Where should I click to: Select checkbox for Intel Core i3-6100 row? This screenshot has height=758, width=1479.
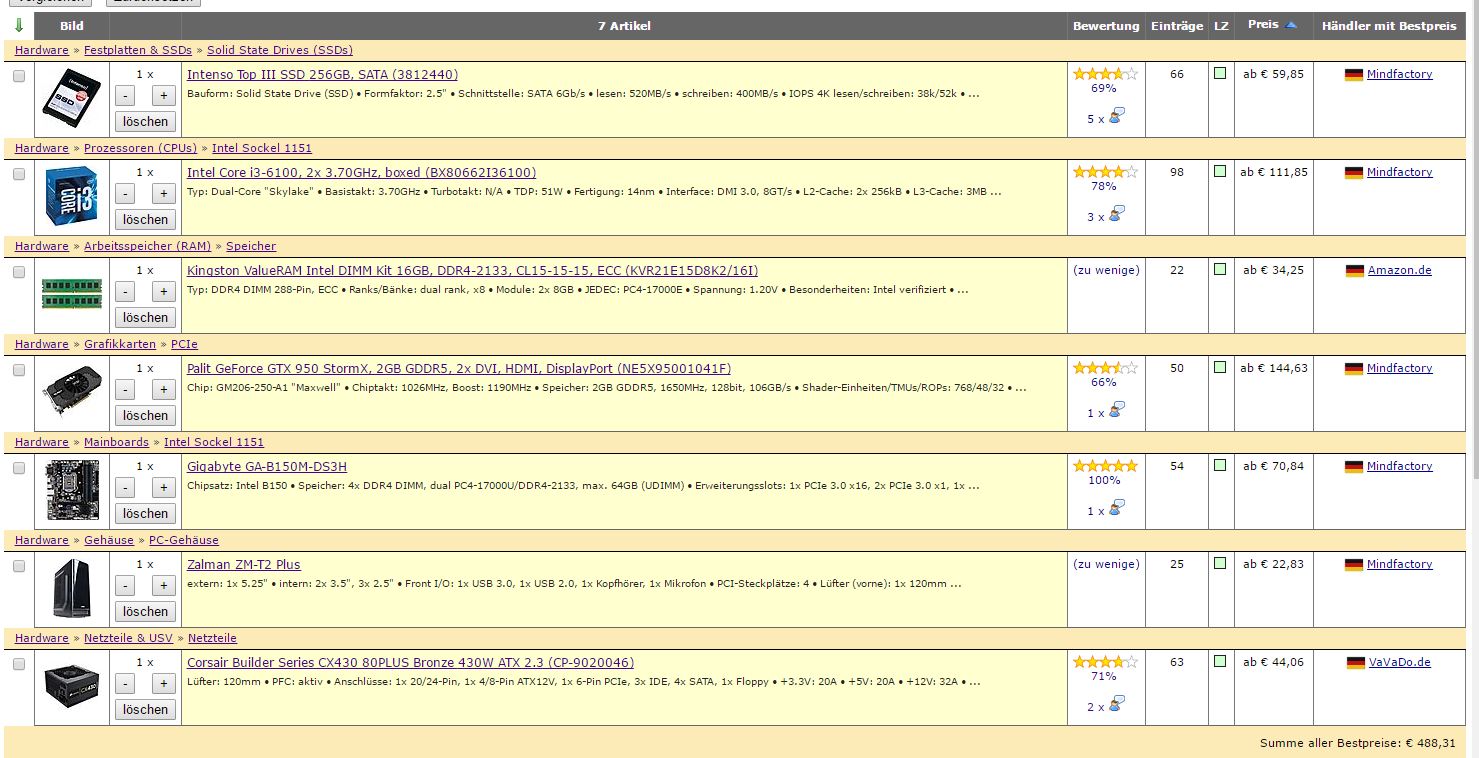tap(19, 173)
